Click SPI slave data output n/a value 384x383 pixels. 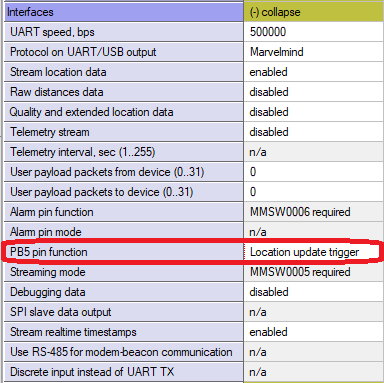(313, 312)
